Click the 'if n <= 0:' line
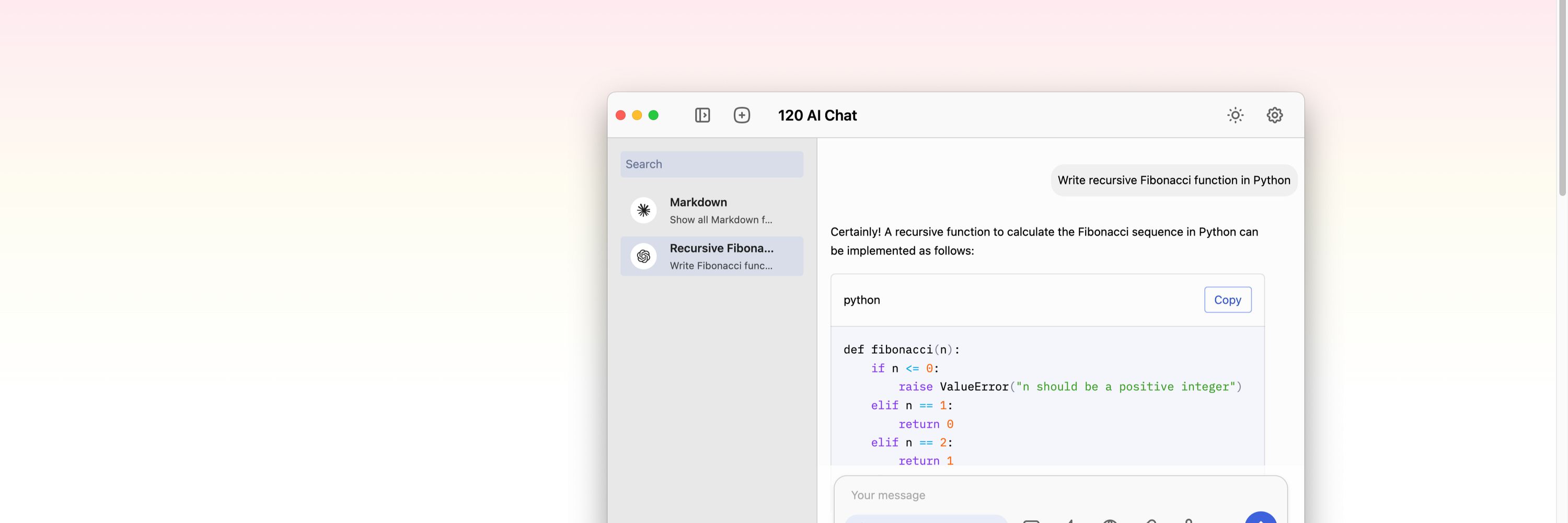1568x523 pixels. click(905, 368)
